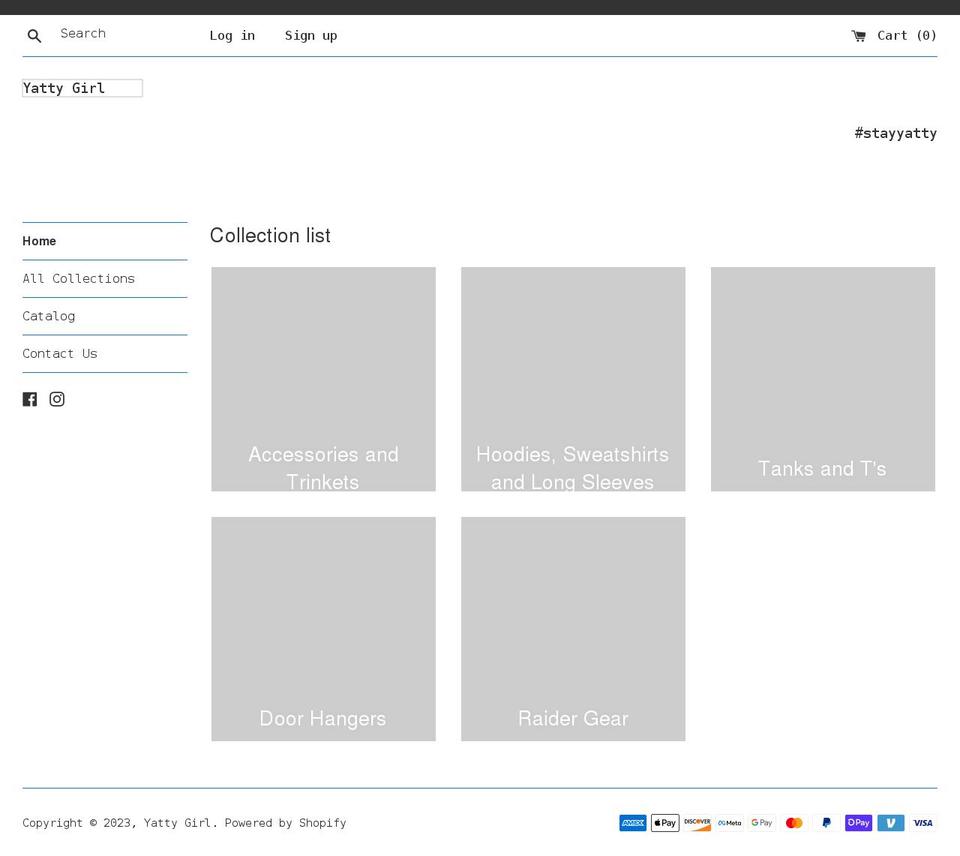
Task: Click the Mastercard payment icon
Action: coord(794,823)
